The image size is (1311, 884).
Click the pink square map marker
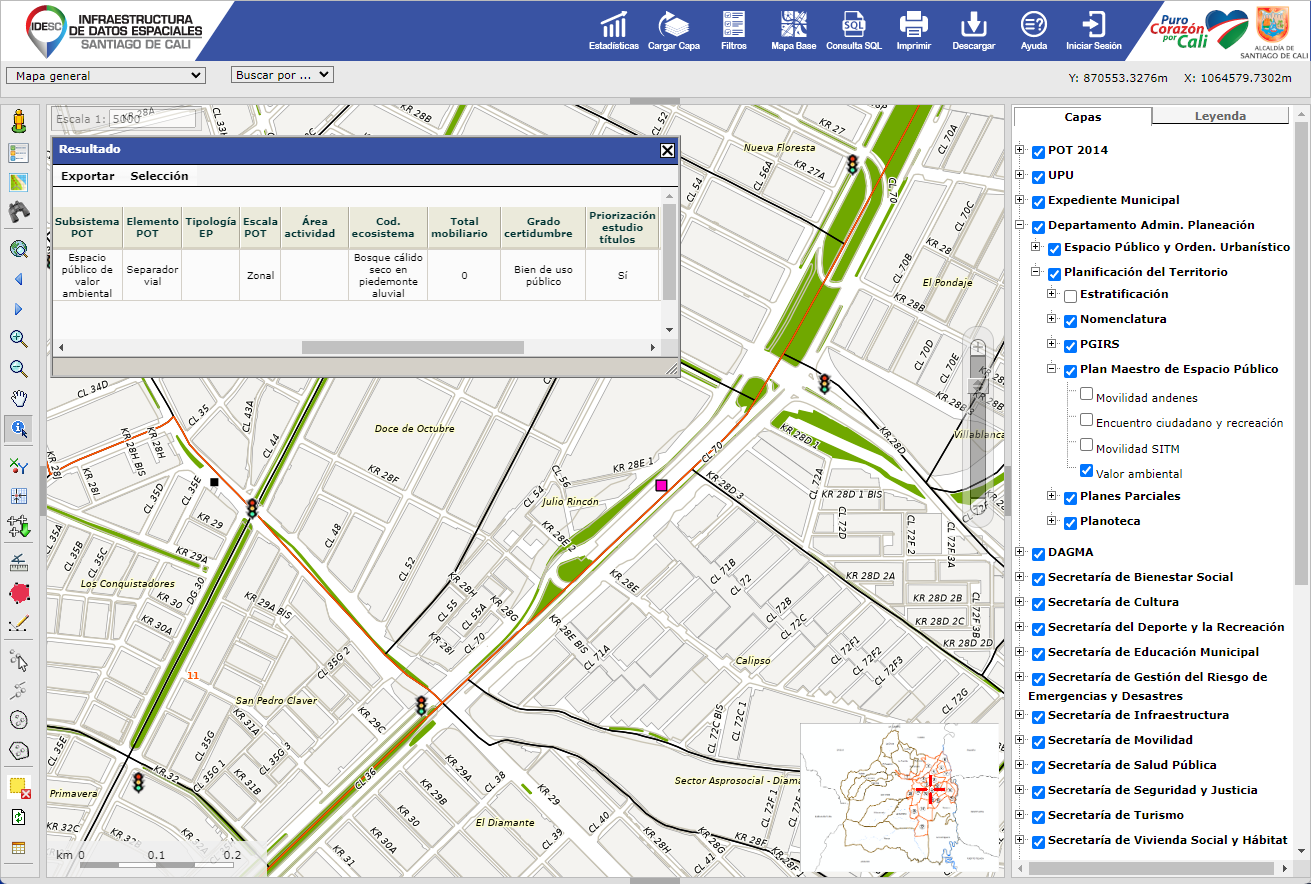(x=661, y=486)
